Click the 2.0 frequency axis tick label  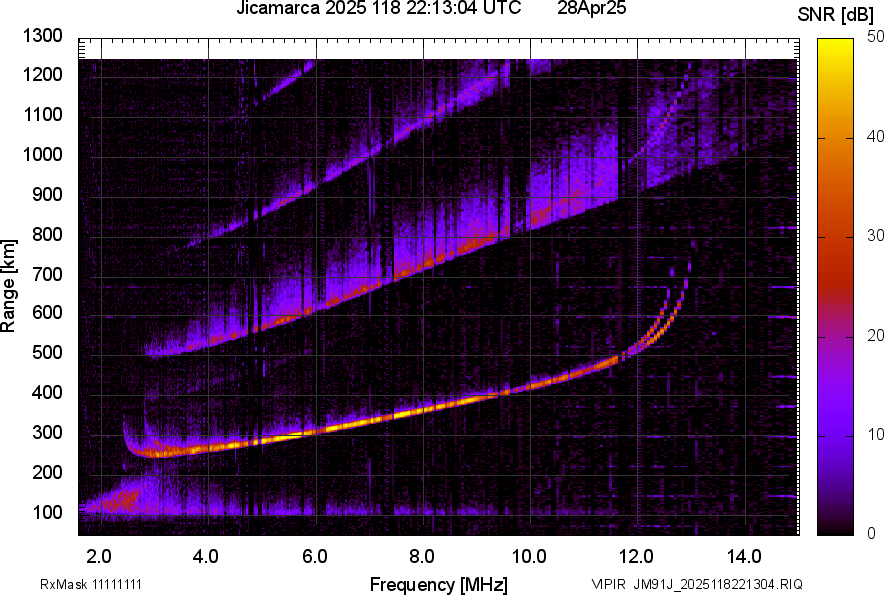(x=99, y=557)
